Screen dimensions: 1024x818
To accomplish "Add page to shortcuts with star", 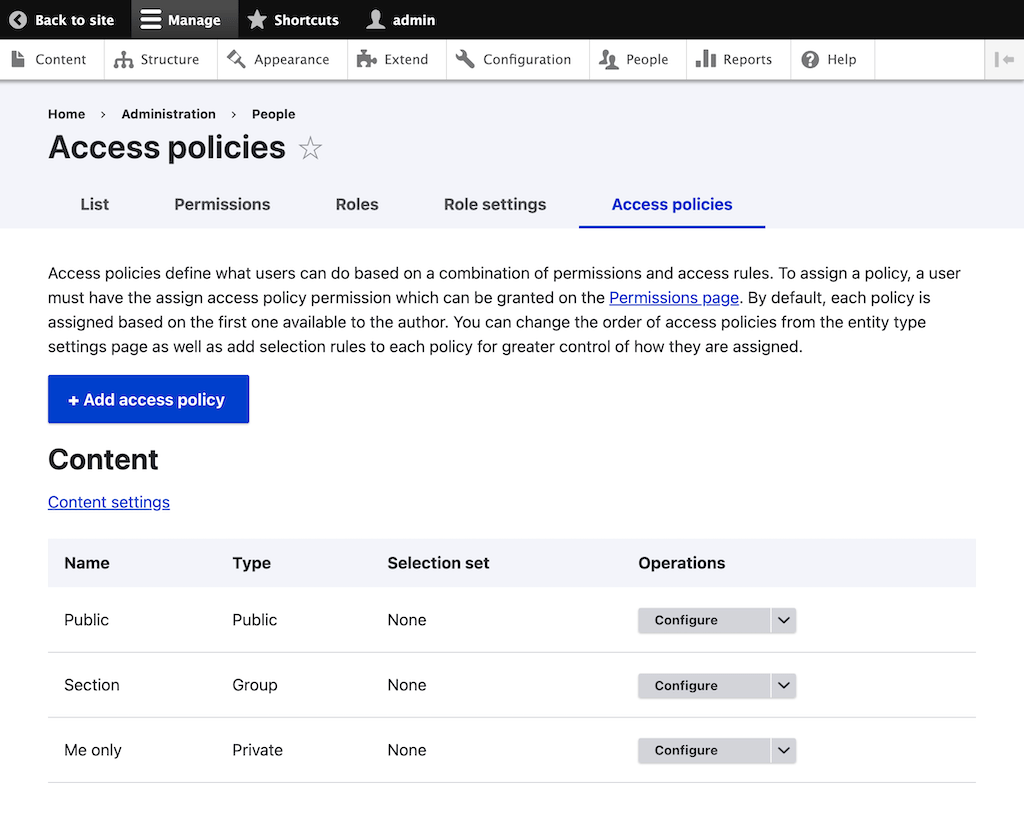I will pyautogui.click(x=311, y=149).
